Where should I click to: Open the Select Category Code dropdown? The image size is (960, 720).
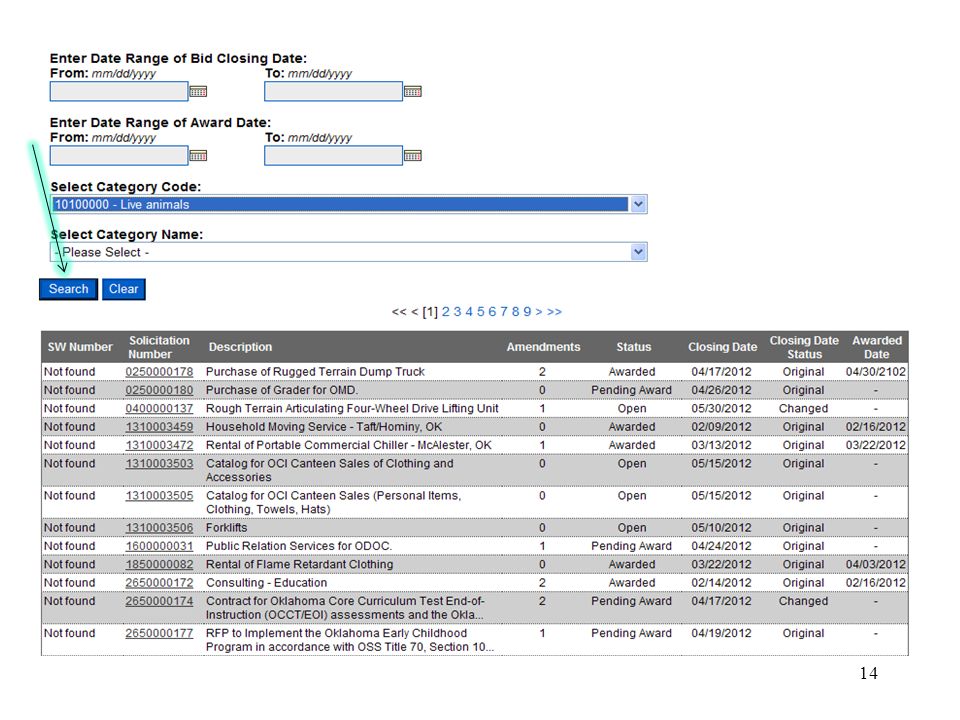tap(348, 204)
